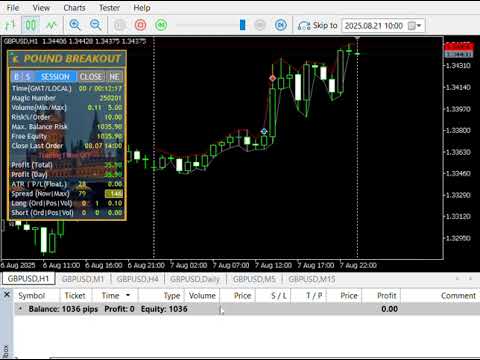Viewport: 480px width, 360px height.
Task: Click the Close Last Order value 08.07 14:00
Action: tap(103, 146)
